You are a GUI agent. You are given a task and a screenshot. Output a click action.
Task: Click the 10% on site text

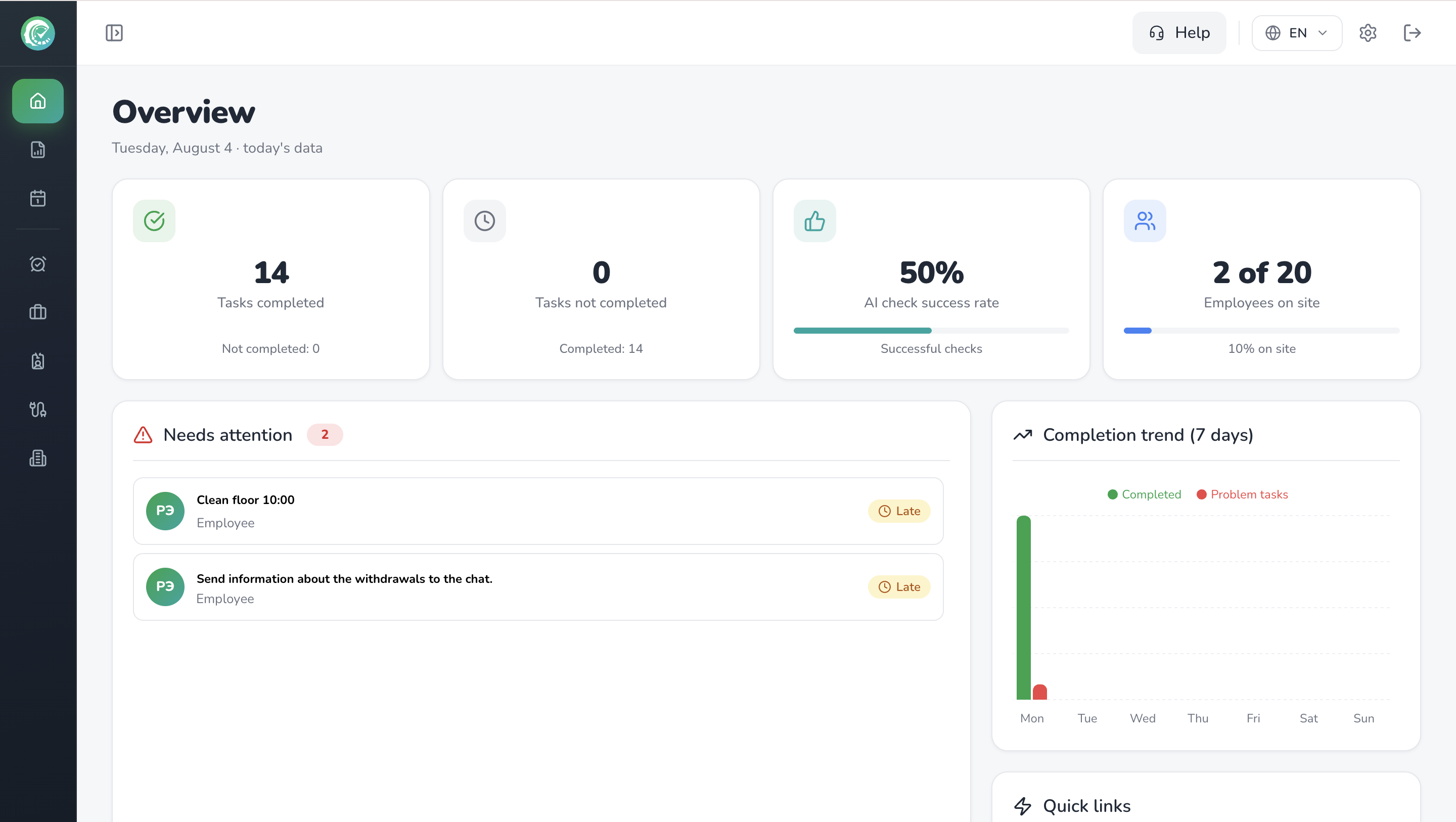[1261, 349]
